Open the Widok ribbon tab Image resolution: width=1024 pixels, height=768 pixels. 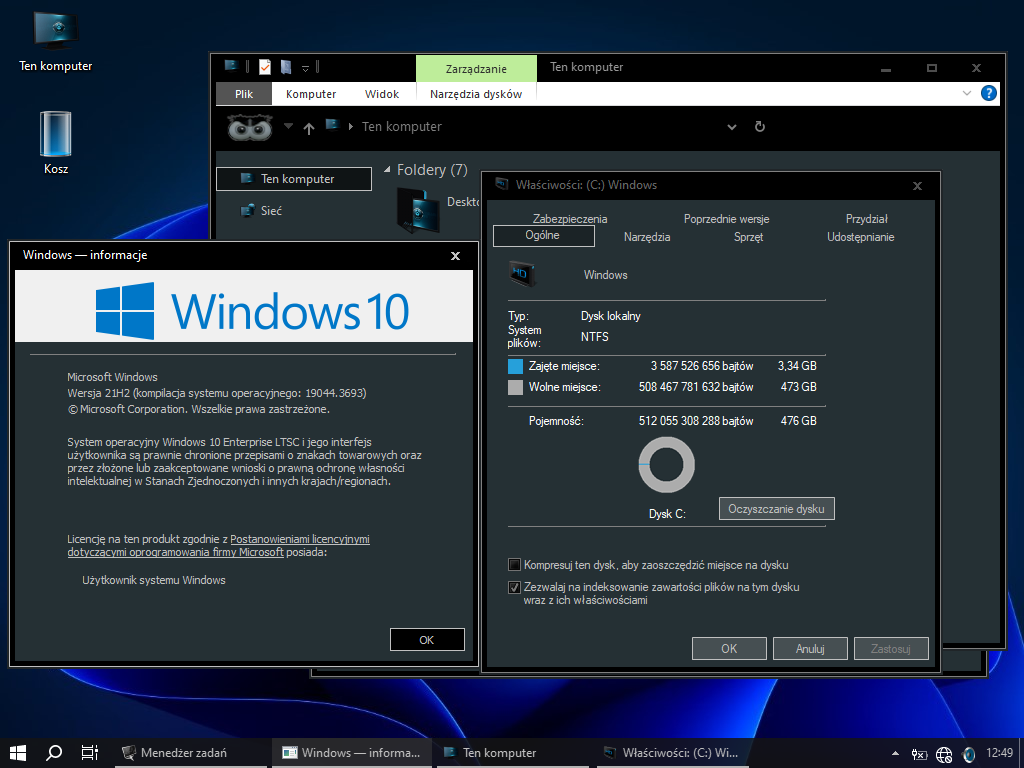[x=382, y=94]
